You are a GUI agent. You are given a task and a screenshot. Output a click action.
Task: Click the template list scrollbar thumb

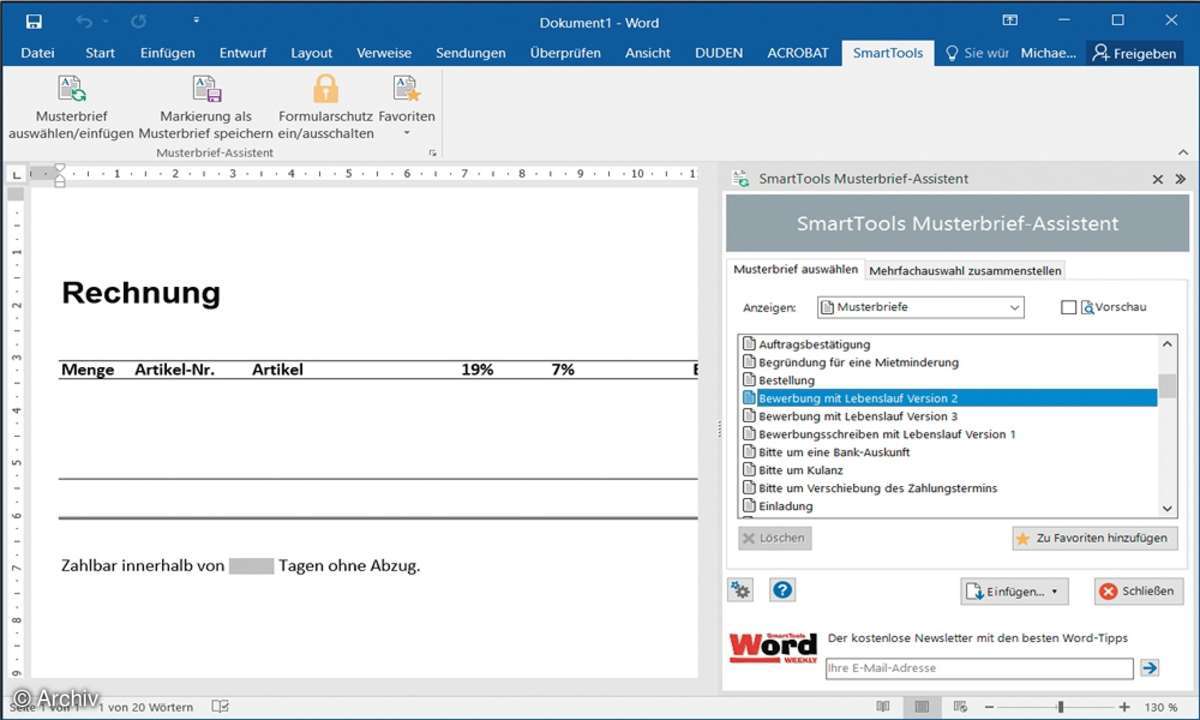1167,386
